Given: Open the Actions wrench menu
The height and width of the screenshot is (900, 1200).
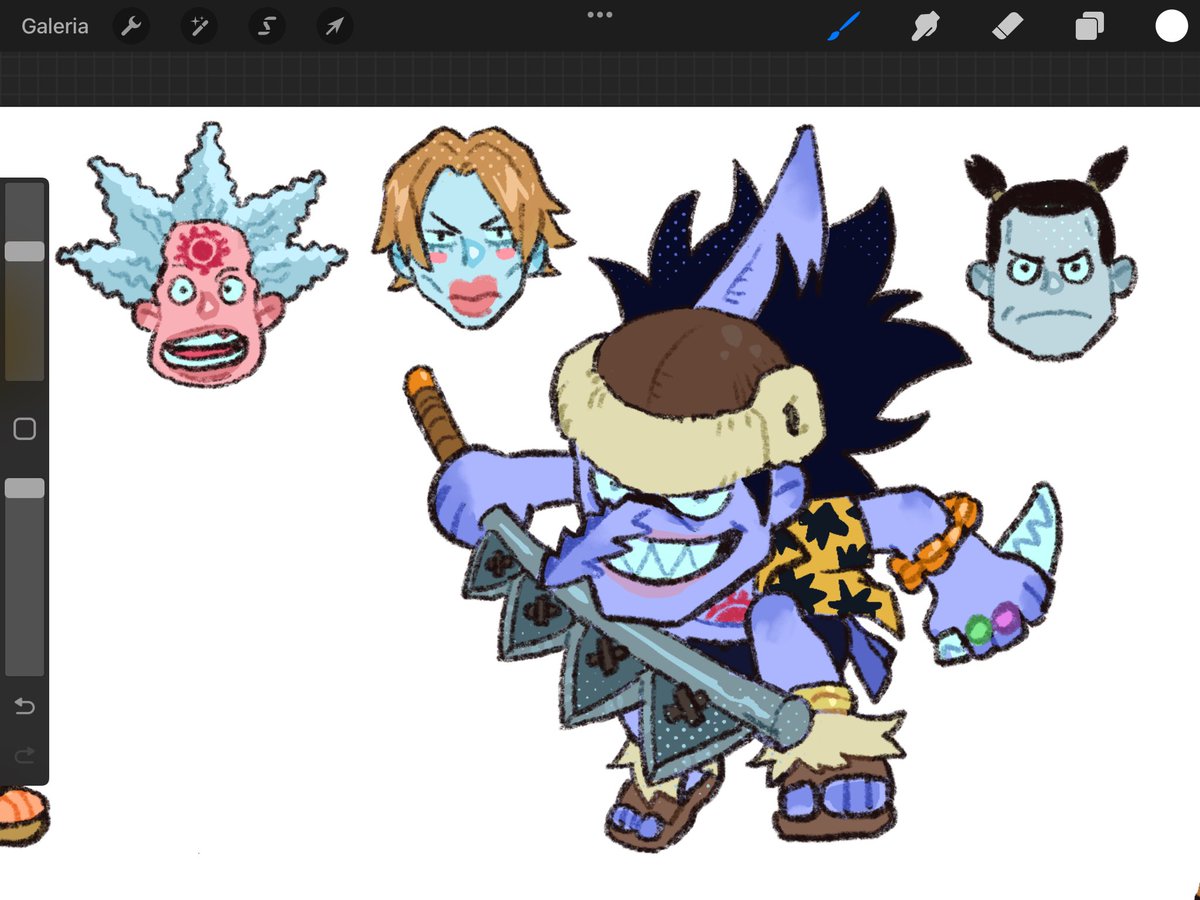Looking at the screenshot, I should [x=131, y=27].
